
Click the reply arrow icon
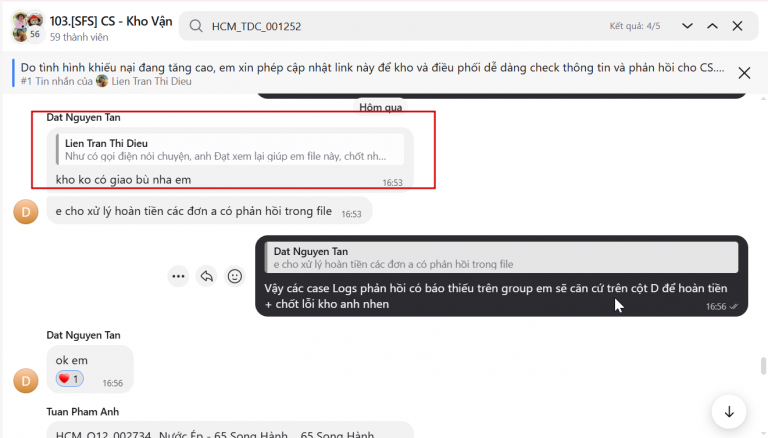tap(206, 276)
